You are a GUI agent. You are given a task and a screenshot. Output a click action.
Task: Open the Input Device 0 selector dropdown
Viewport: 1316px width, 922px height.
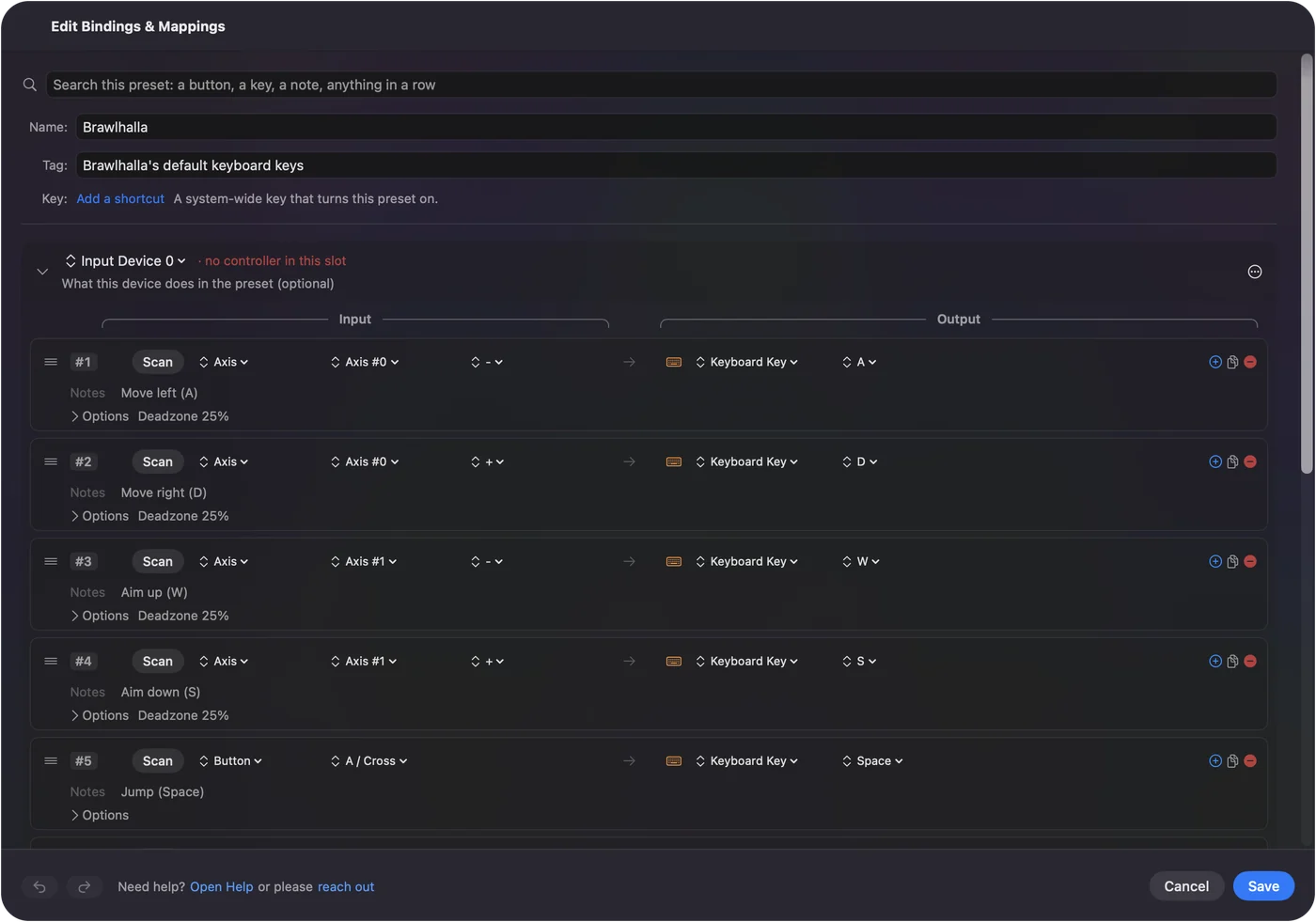tap(125, 261)
